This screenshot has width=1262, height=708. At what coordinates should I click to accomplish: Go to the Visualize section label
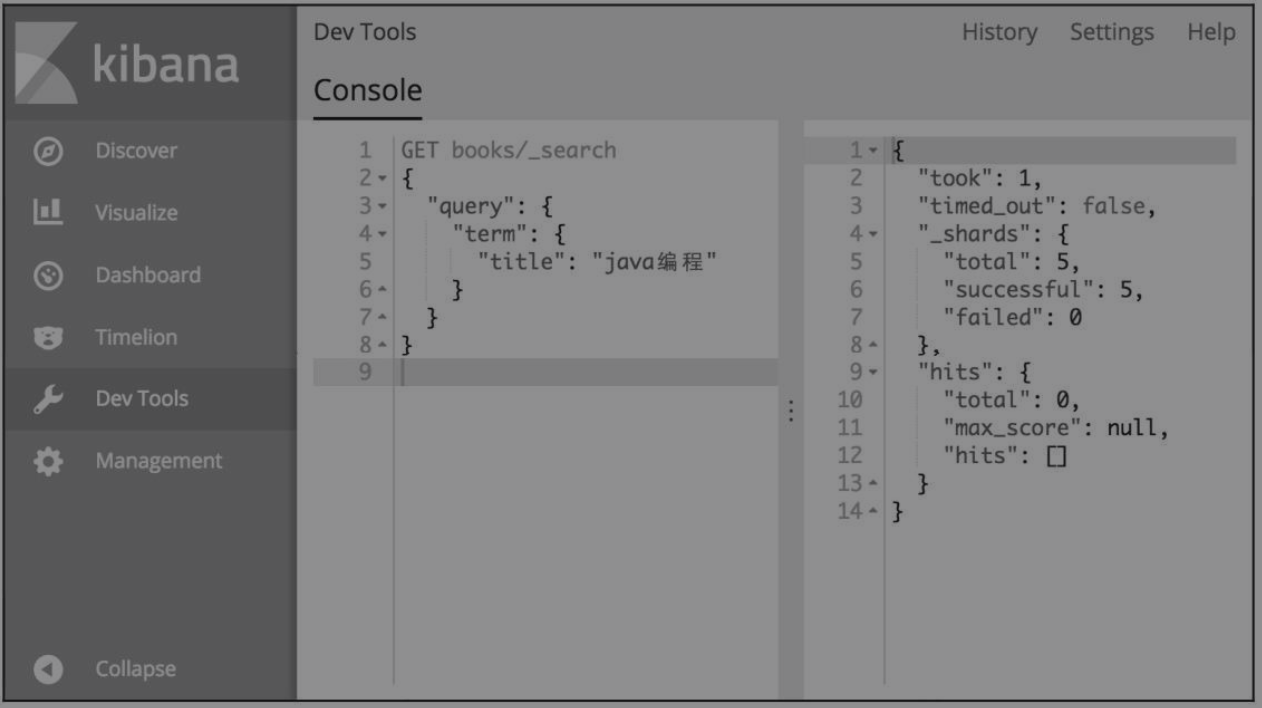pyautogui.click(x=136, y=212)
